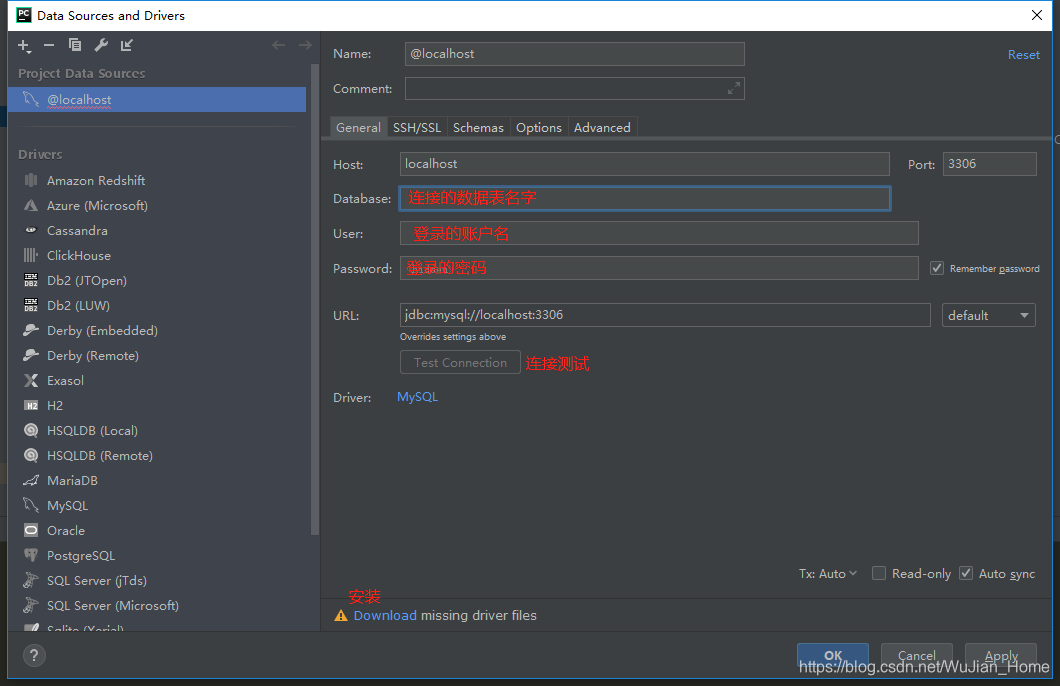
Task: Click the Cancel button
Action: tap(917, 655)
